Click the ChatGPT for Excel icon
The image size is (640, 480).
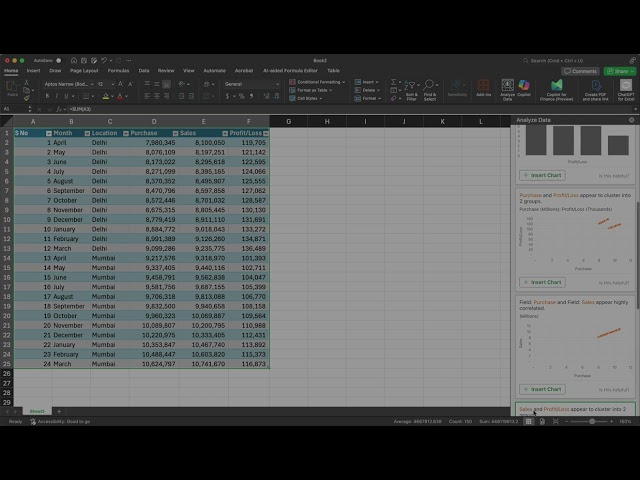tap(626, 90)
